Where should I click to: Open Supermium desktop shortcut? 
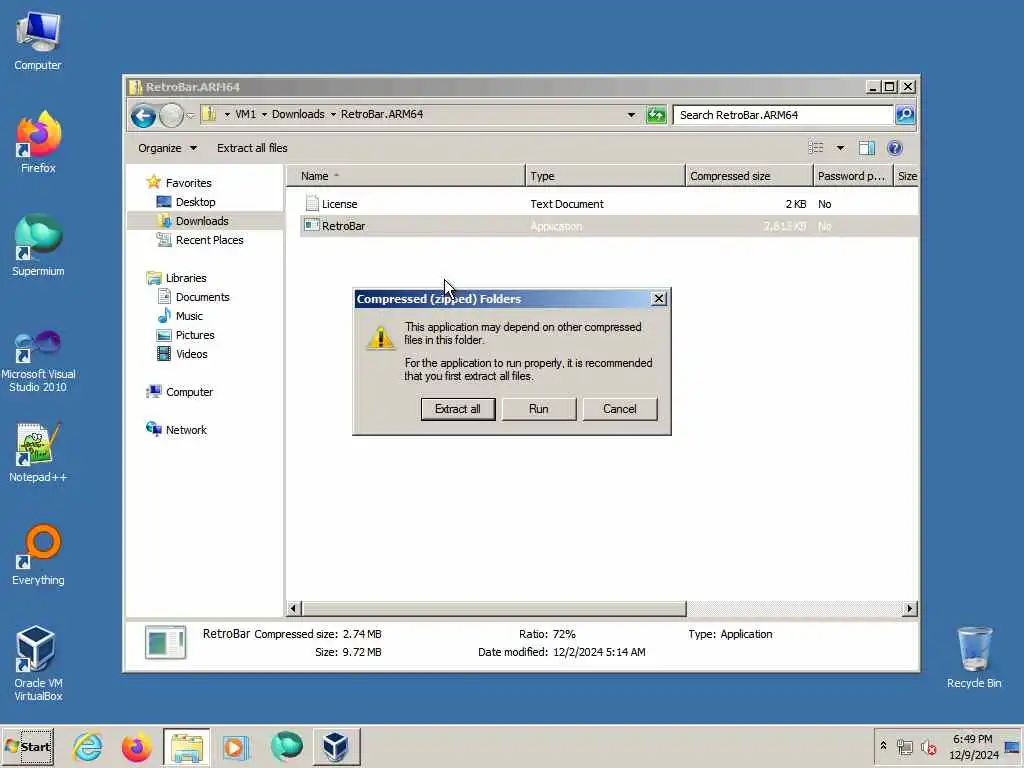click(38, 246)
